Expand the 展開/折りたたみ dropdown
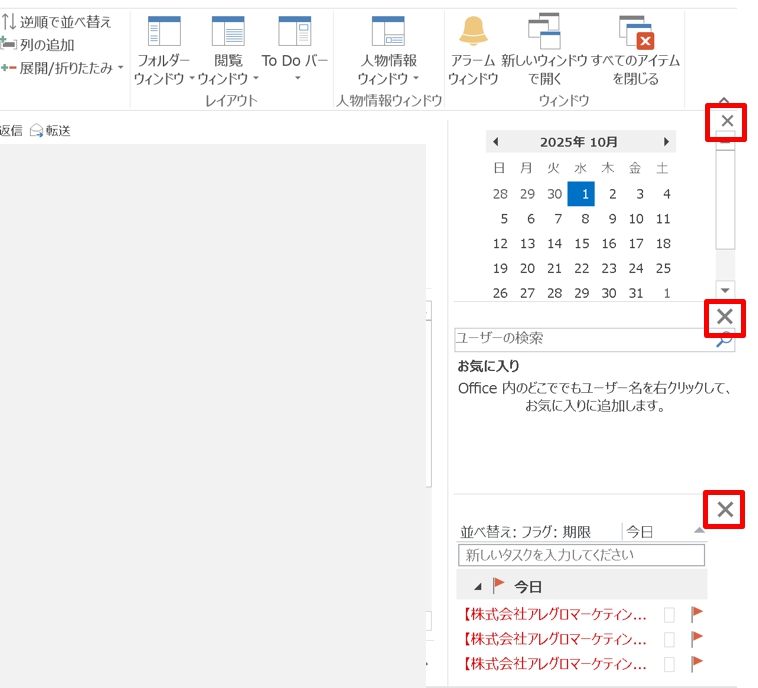The image size is (758, 688). (120, 68)
